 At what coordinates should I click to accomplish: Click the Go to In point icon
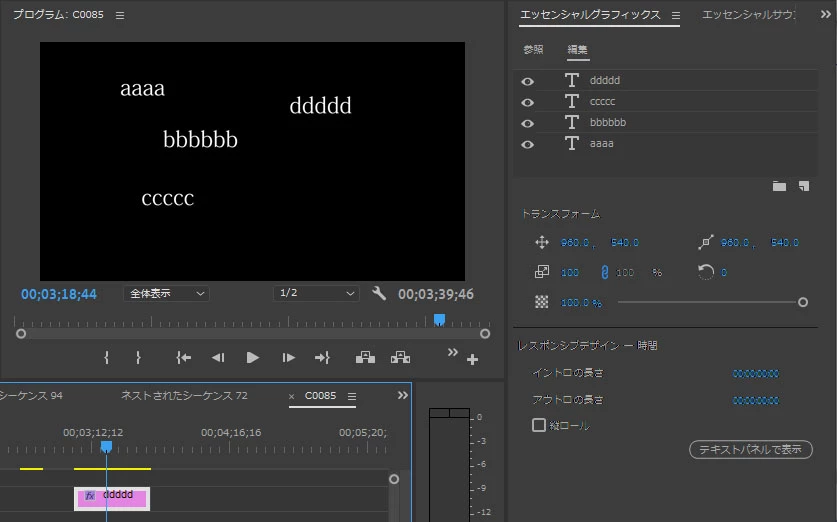pyautogui.click(x=184, y=358)
